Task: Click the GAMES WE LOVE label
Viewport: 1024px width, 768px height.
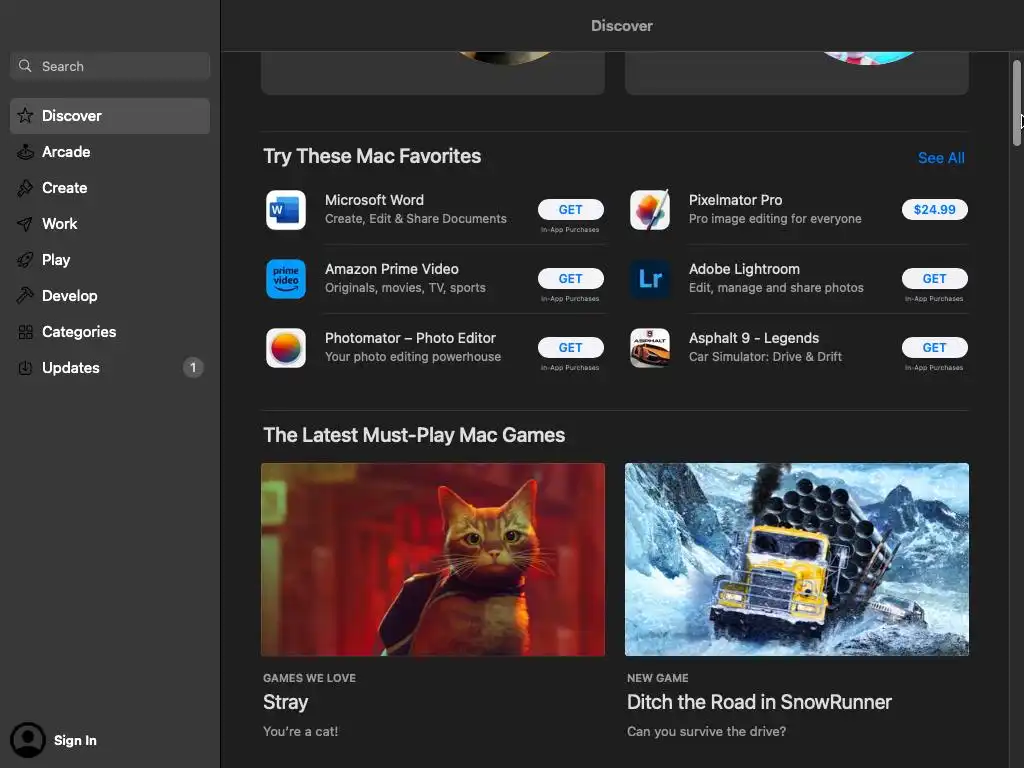Action: [310, 678]
